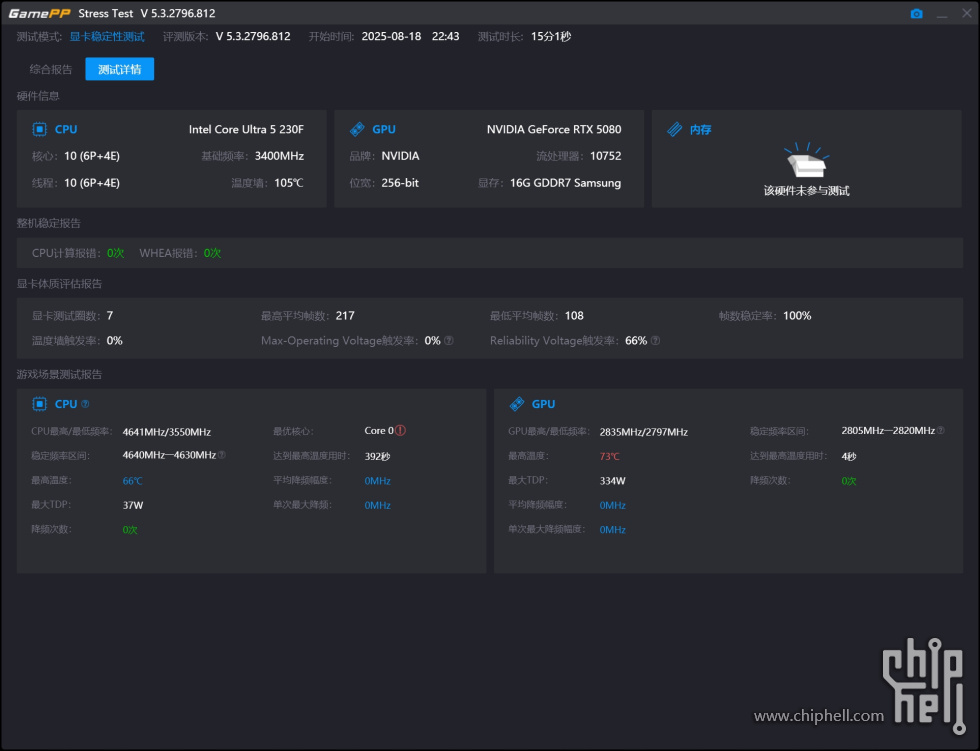This screenshot has height=751, width=980.
Task: Click the GPU 最大TDP 334W value
Action: pyautogui.click(x=612, y=481)
